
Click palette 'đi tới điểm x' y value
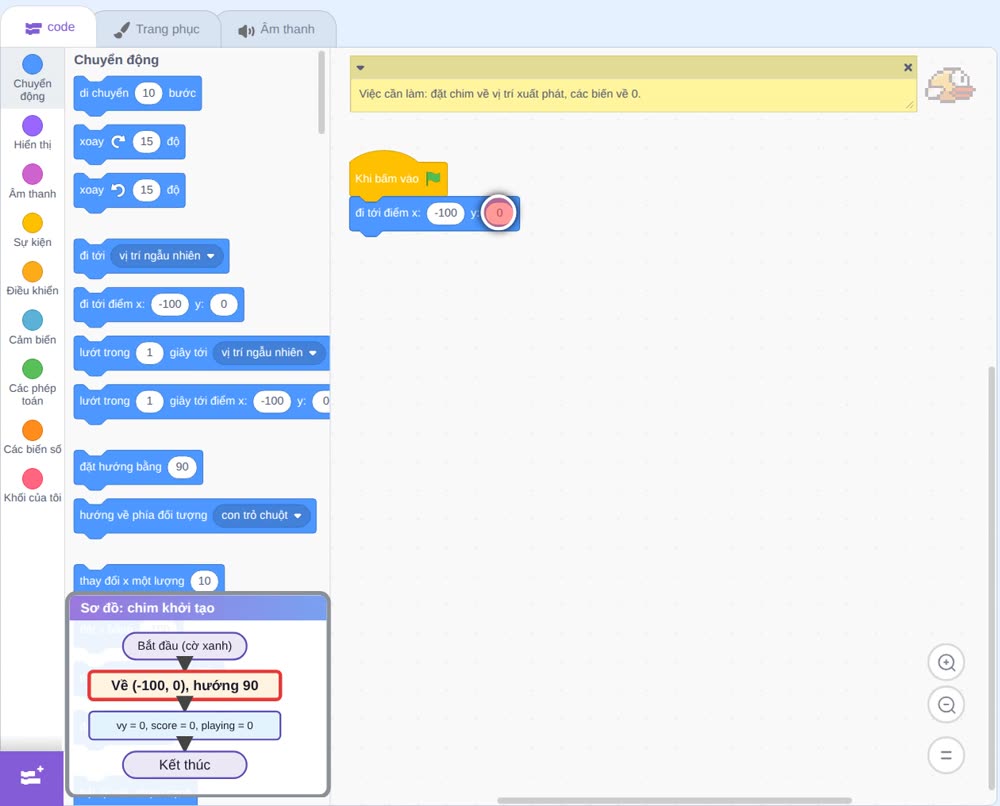point(223,304)
